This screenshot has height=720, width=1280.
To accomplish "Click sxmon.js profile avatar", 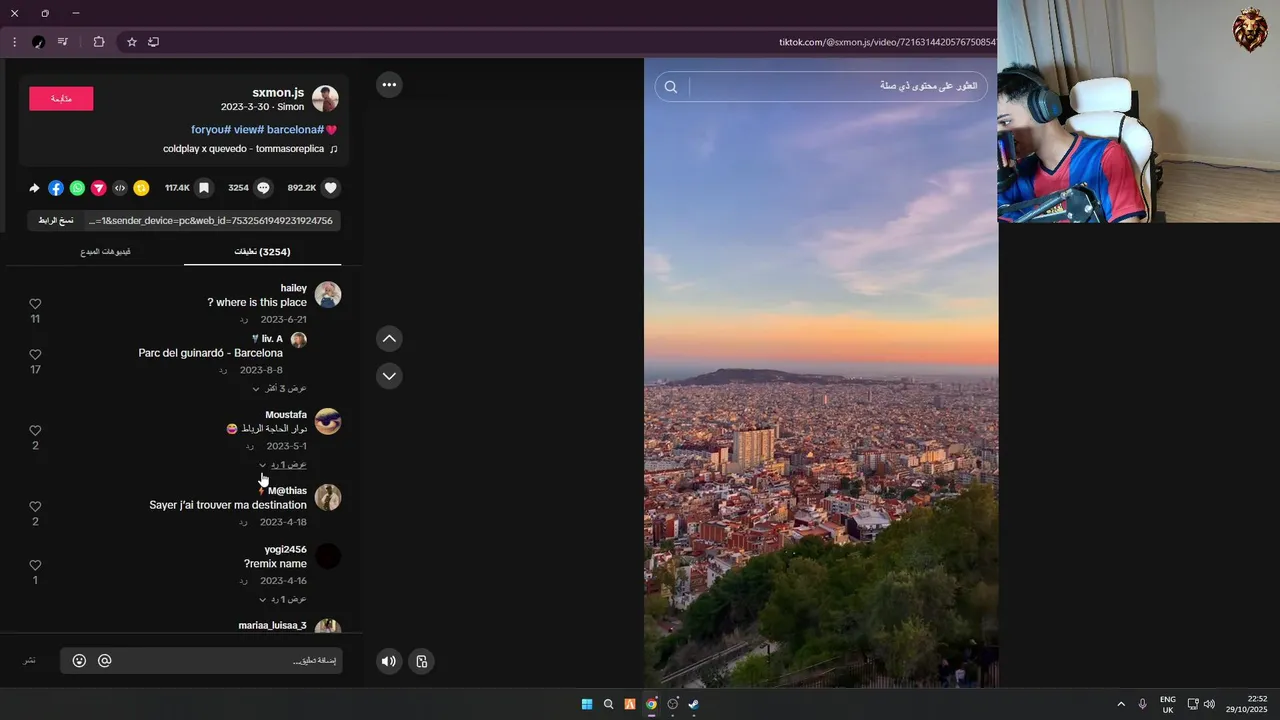I will (325, 98).
